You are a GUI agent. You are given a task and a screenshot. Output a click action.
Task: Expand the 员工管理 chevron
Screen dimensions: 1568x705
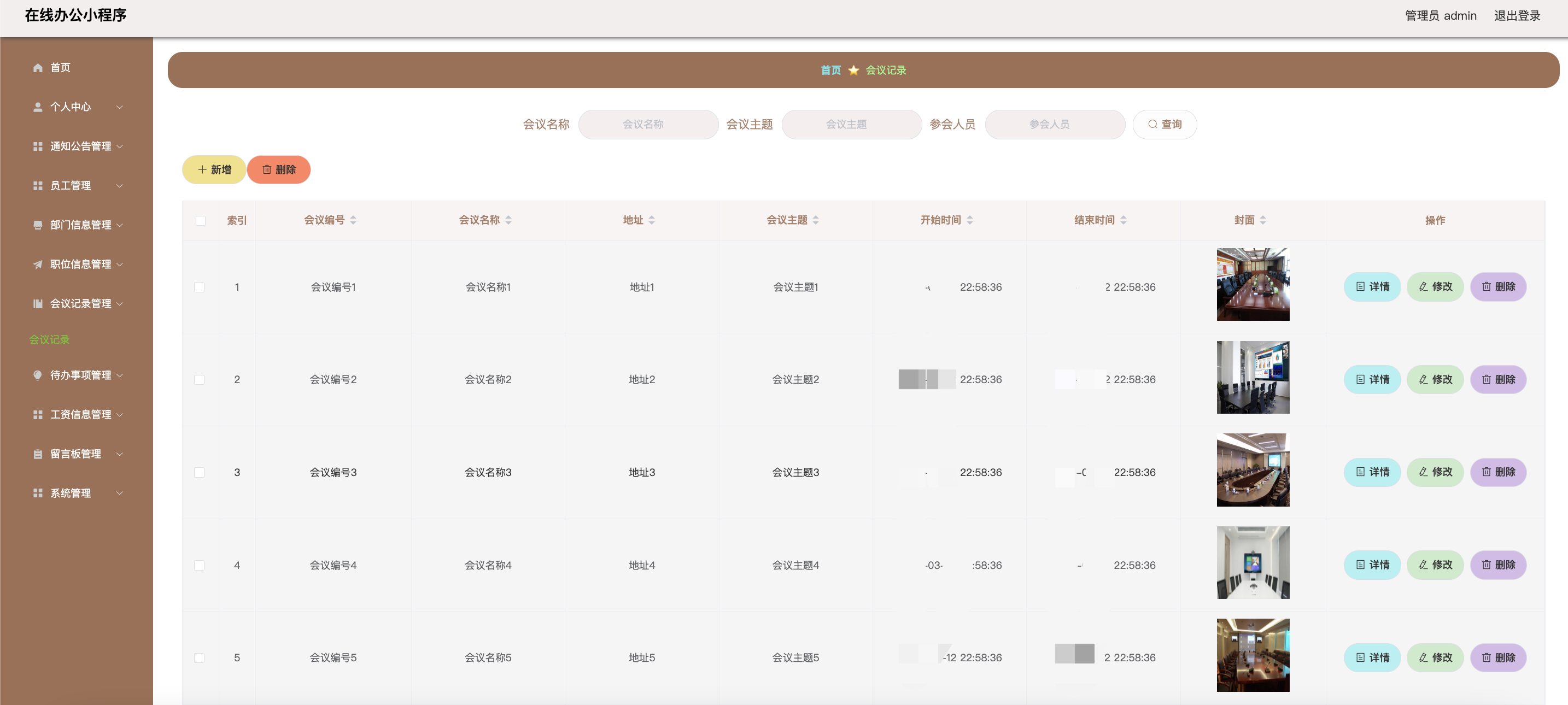click(x=119, y=185)
